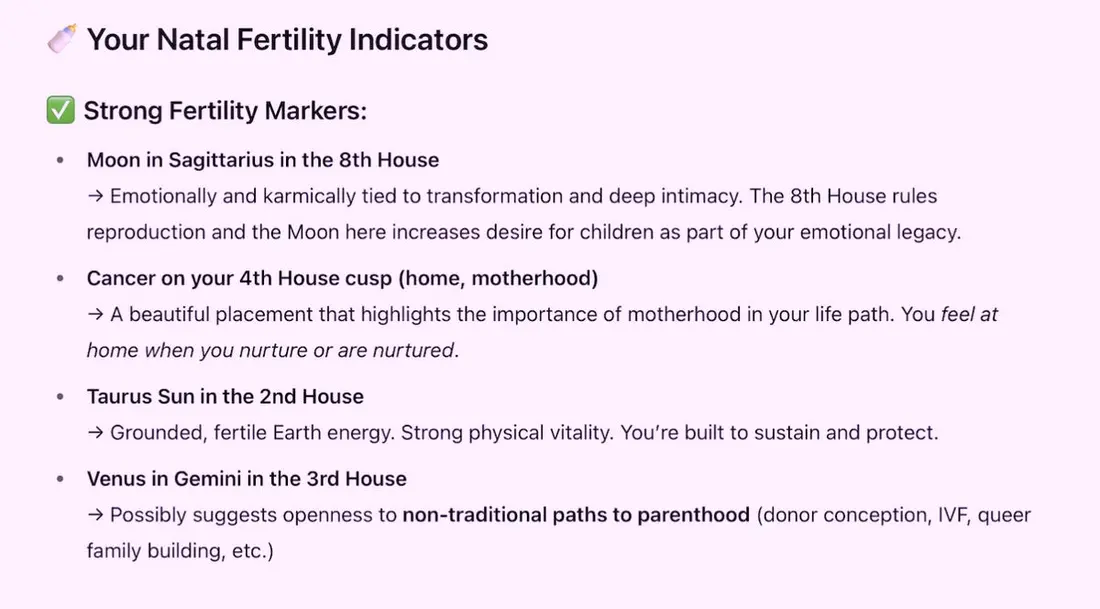Click arrow before 'Emotionally and karmically tied'
The height and width of the screenshot is (609, 1100).
point(96,196)
